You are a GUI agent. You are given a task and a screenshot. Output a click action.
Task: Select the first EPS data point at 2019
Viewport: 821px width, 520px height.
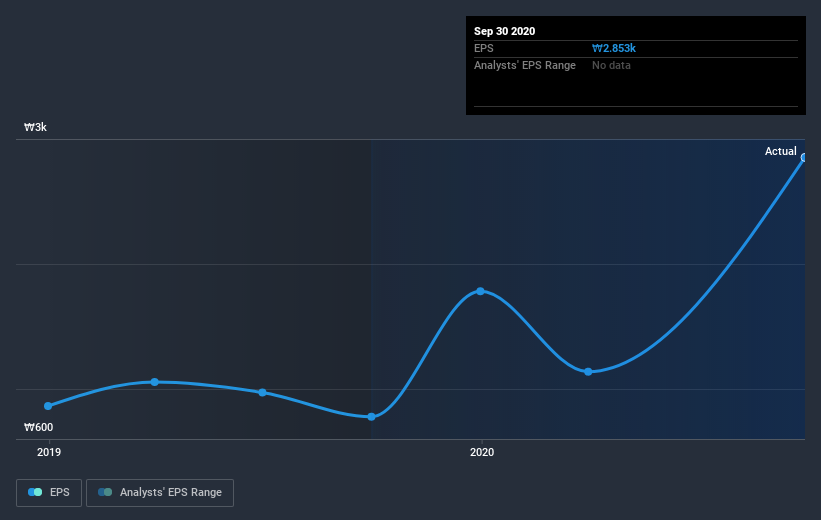[x=48, y=406]
